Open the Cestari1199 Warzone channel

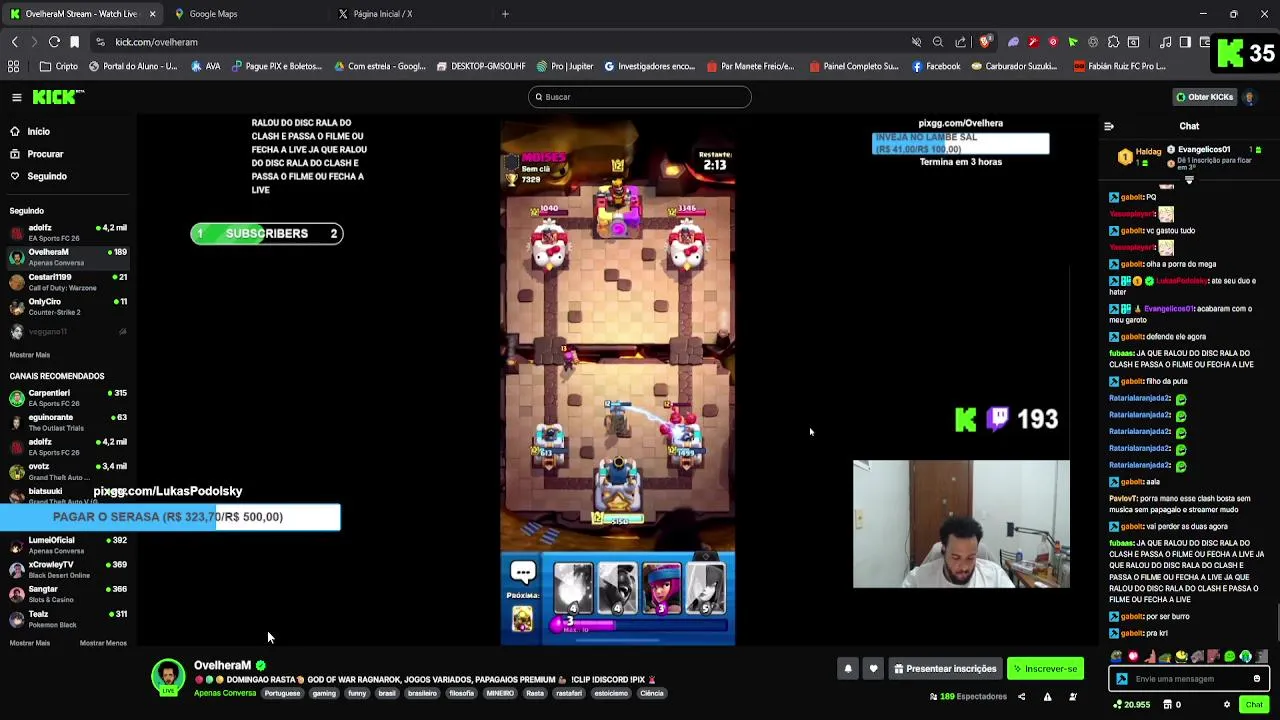(x=68, y=282)
